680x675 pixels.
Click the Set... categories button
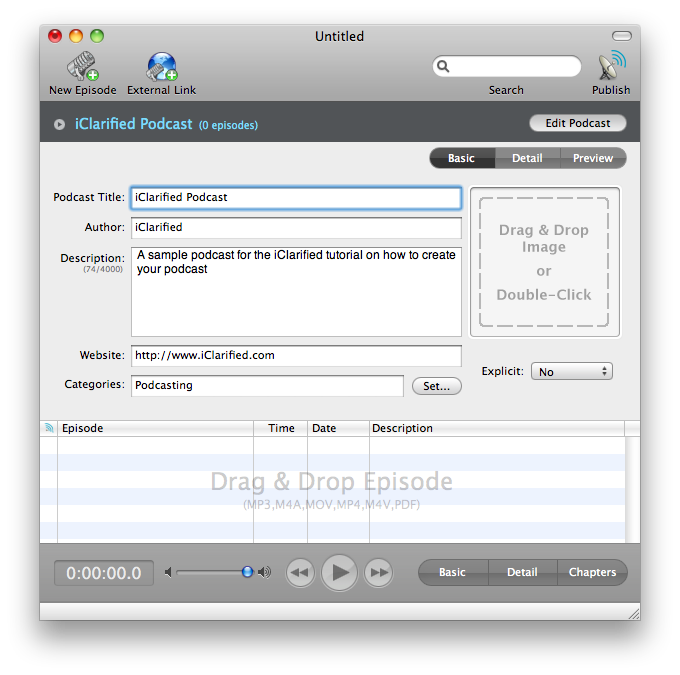(437, 386)
